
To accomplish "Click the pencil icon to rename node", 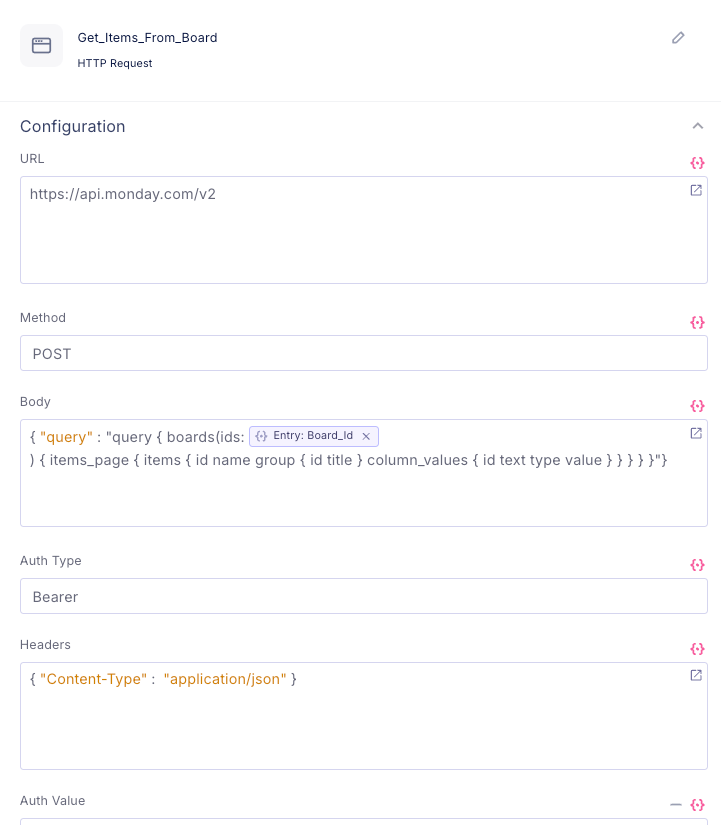I will [678, 38].
